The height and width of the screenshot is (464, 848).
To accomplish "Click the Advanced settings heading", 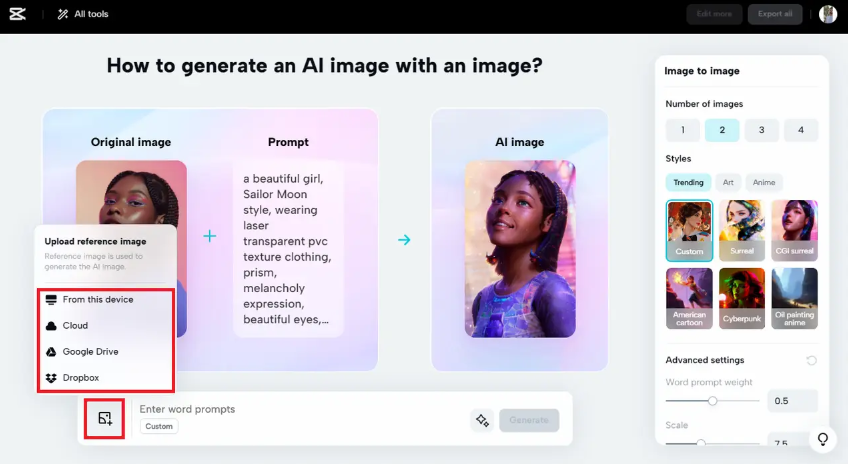I will click(x=705, y=360).
